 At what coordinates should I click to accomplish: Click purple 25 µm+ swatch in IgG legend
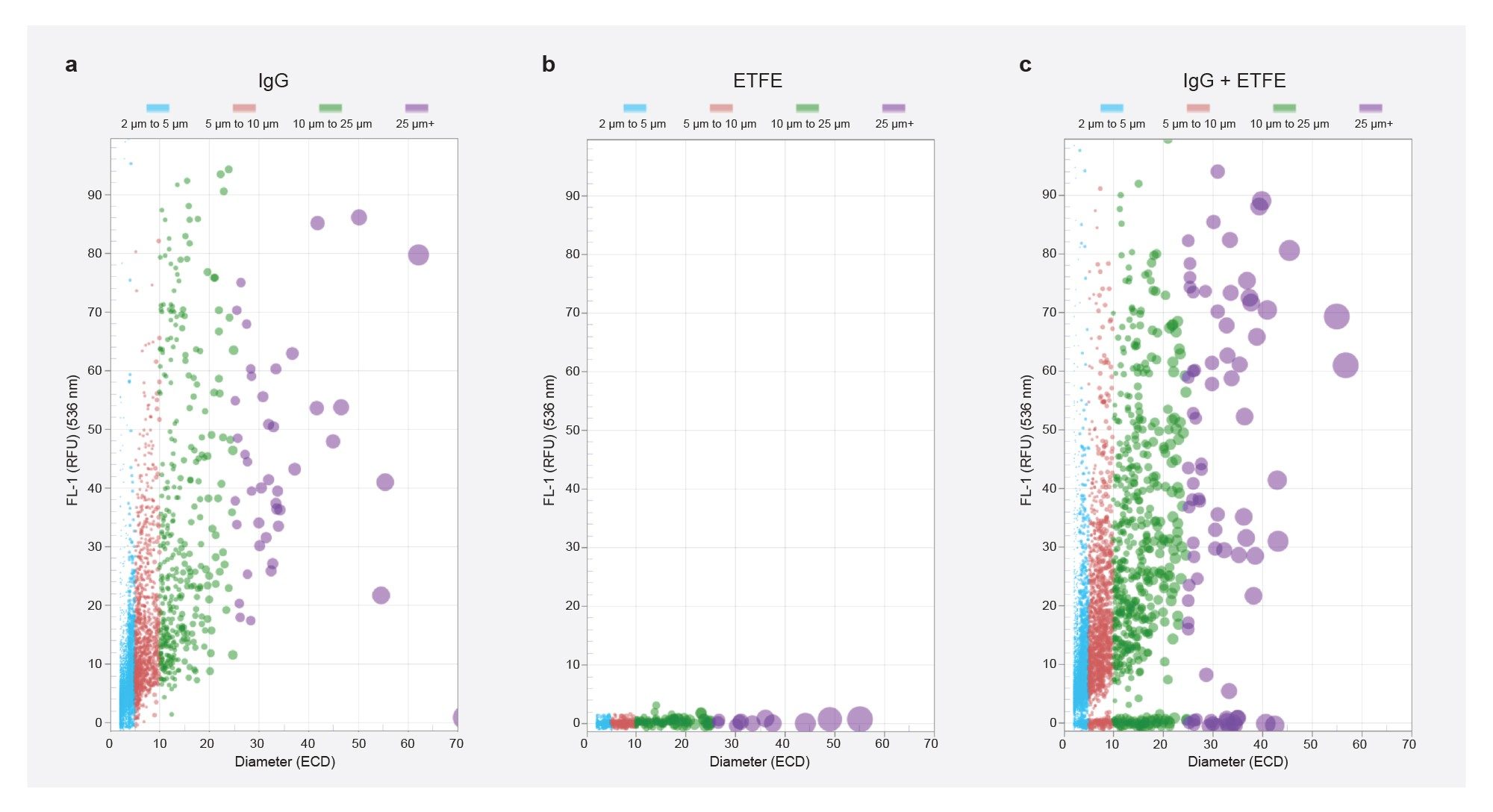click(x=417, y=108)
